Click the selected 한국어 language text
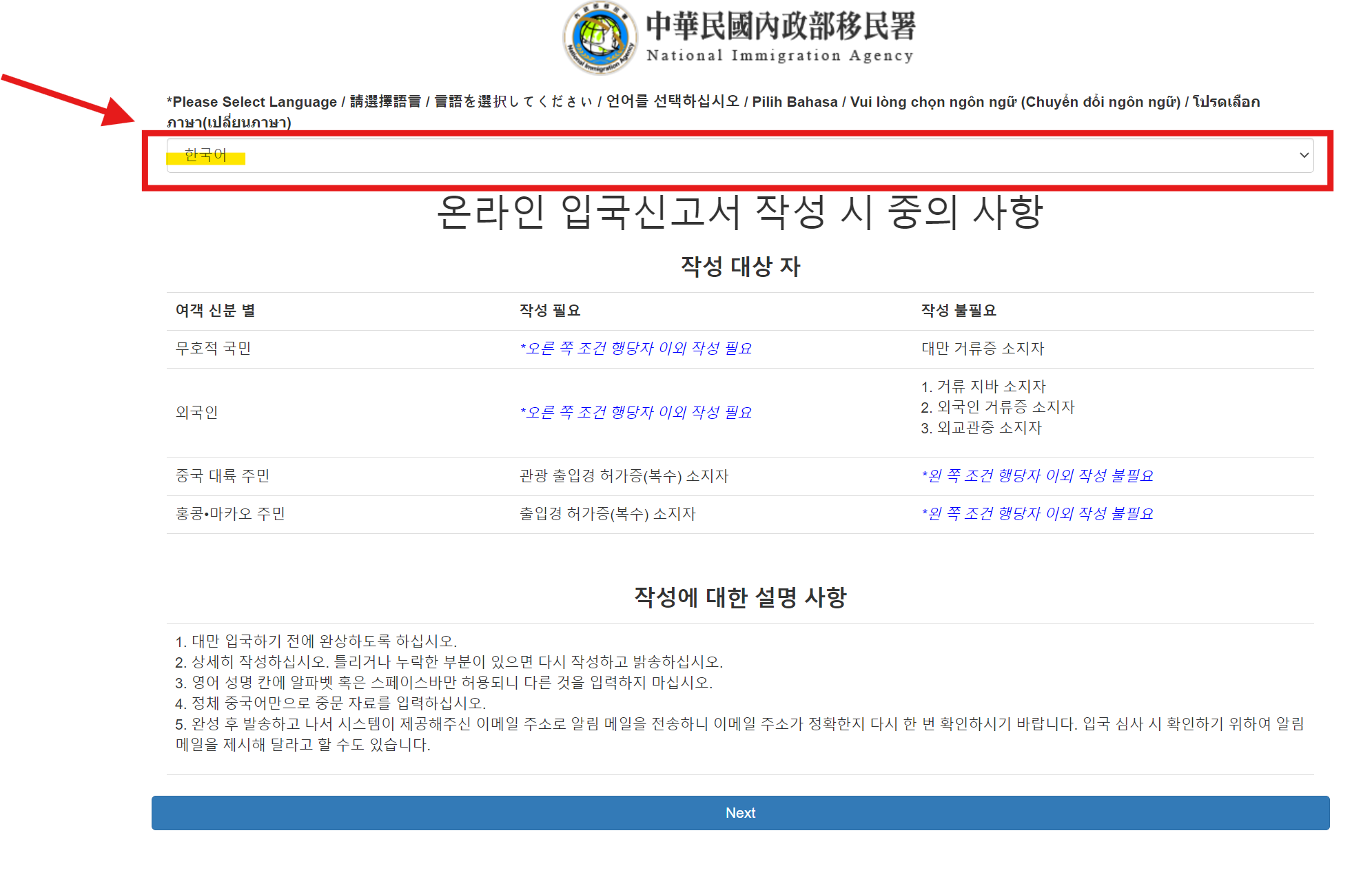This screenshot has height=875, width=1372. [x=205, y=156]
